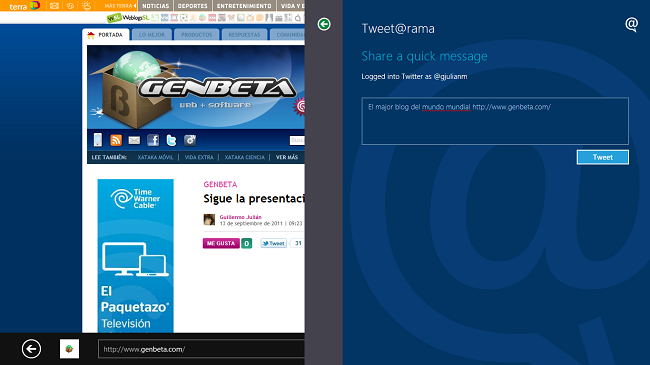Screen dimensions: 650x365
Task: Click the email envelope icon on Genbeta
Action: (134, 141)
